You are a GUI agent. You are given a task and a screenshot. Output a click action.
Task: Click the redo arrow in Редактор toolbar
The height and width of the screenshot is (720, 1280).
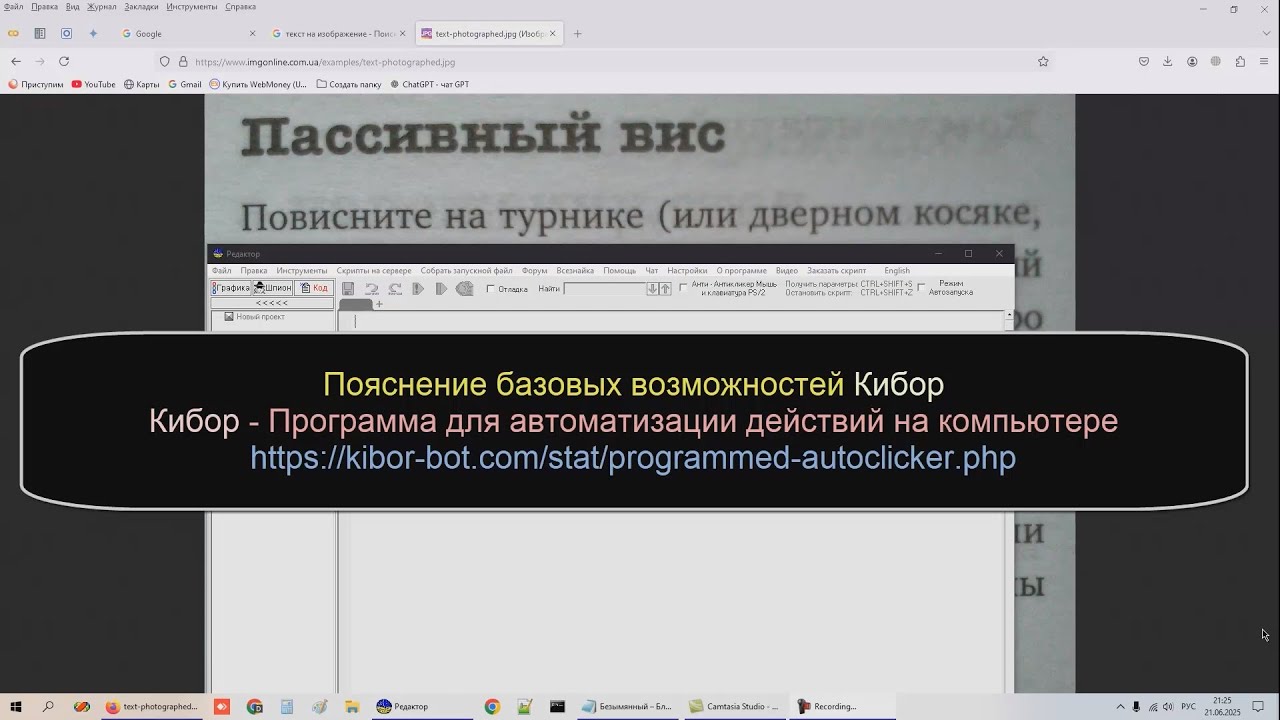(x=395, y=288)
